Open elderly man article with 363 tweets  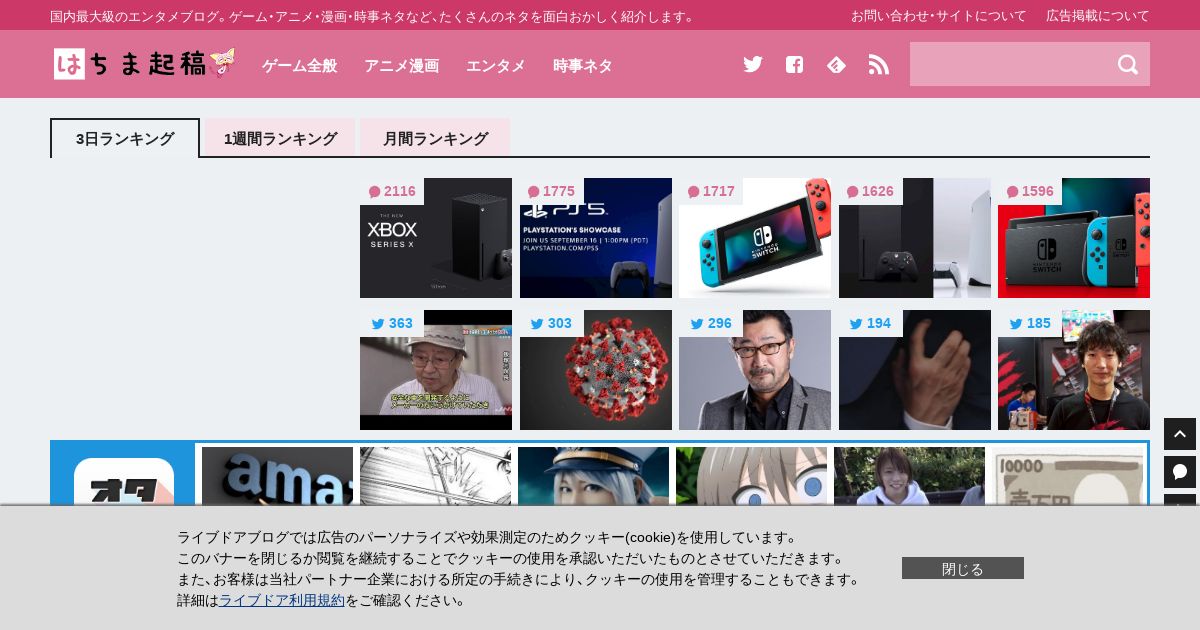(436, 370)
